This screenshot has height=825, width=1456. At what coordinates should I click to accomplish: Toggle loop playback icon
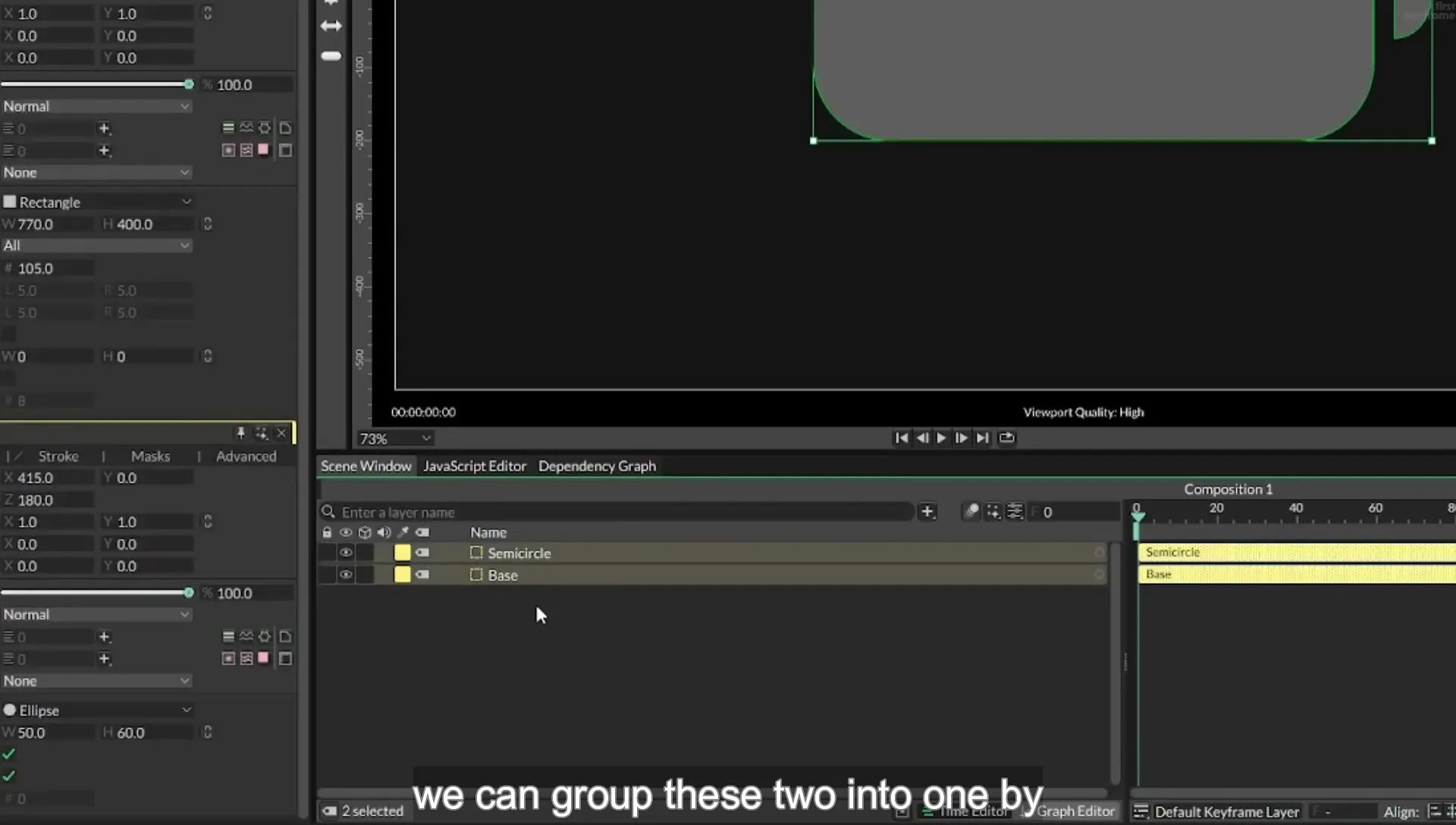tap(1006, 438)
